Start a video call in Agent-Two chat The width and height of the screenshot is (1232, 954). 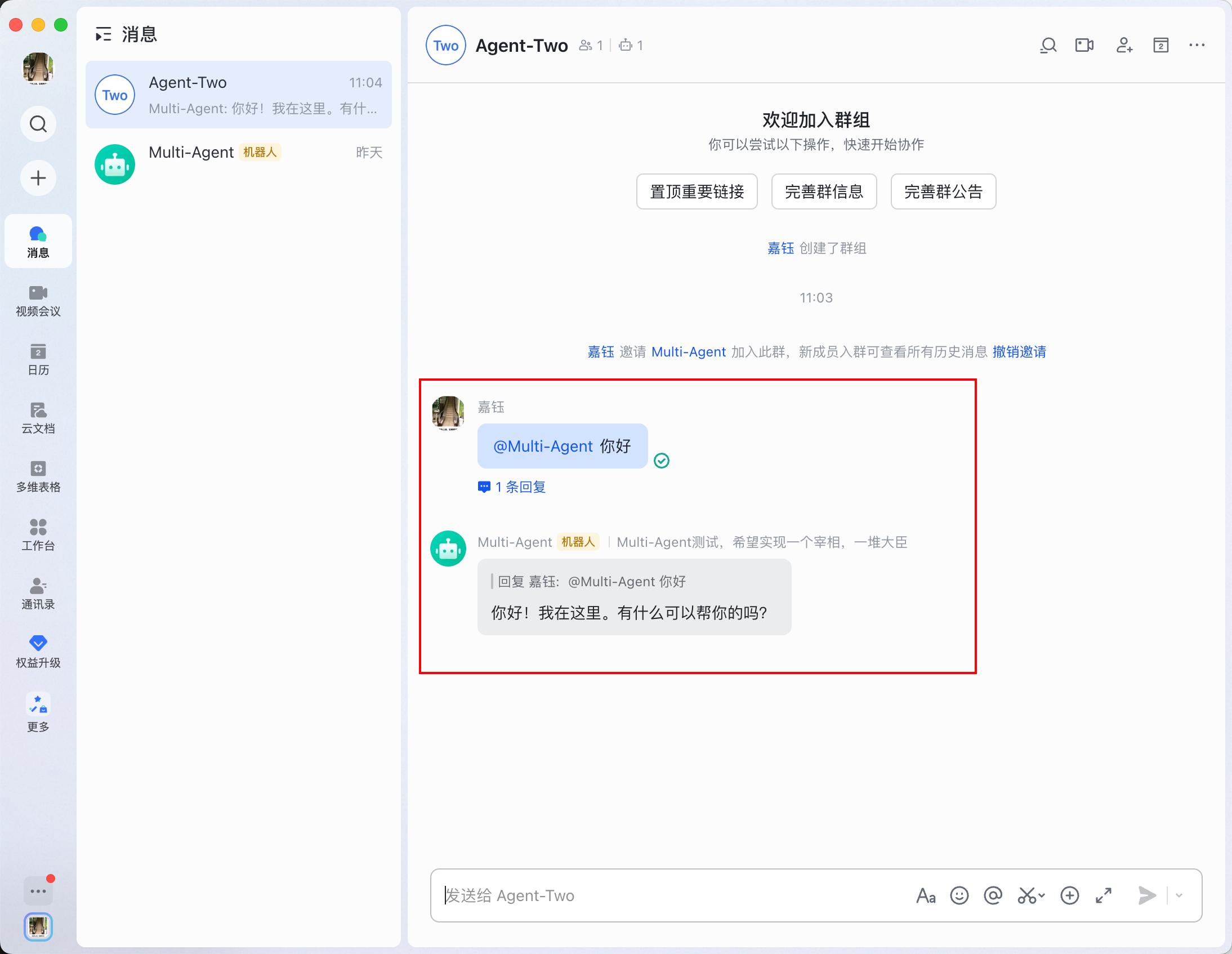(x=1084, y=45)
